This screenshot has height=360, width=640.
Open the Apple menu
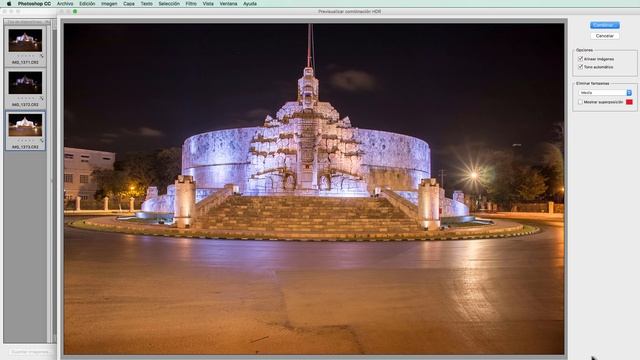pyautogui.click(x=9, y=4)
